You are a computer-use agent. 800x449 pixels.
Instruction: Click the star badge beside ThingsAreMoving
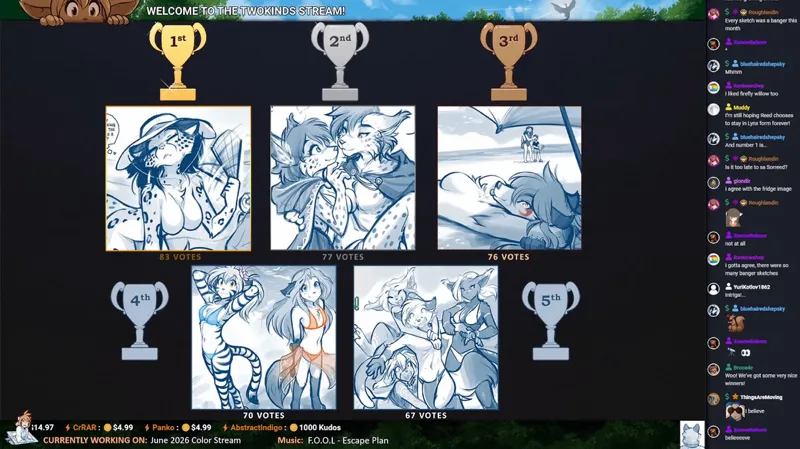coord(735,396)
